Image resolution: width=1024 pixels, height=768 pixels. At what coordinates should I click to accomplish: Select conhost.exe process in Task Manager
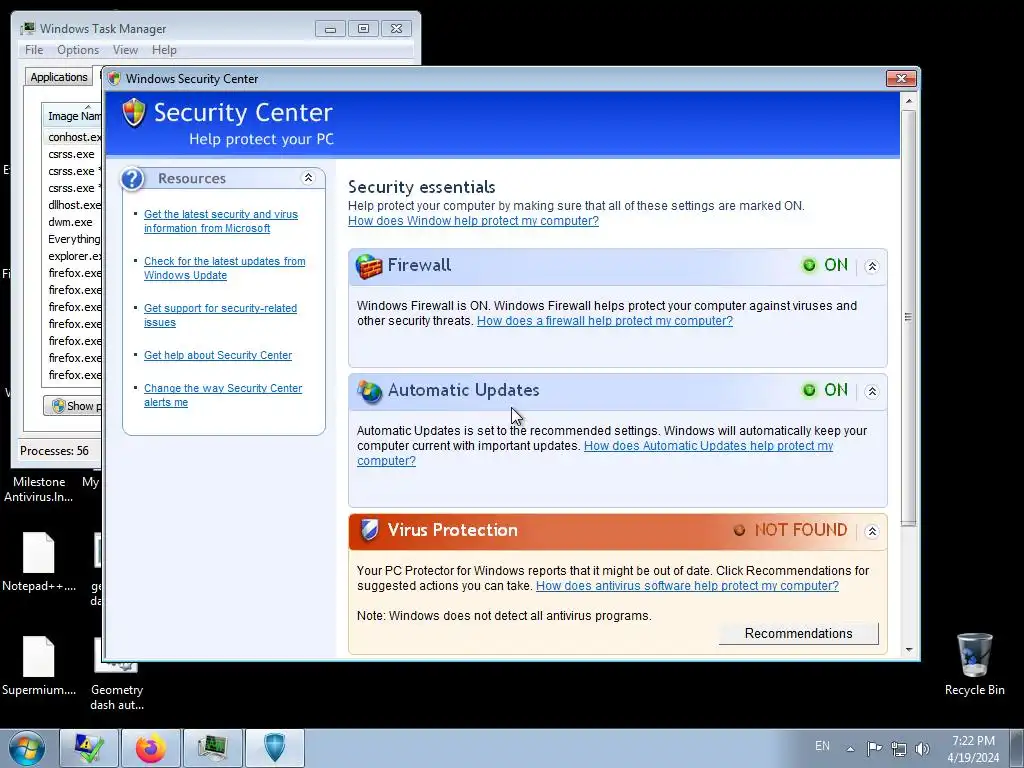click(73, 136)
